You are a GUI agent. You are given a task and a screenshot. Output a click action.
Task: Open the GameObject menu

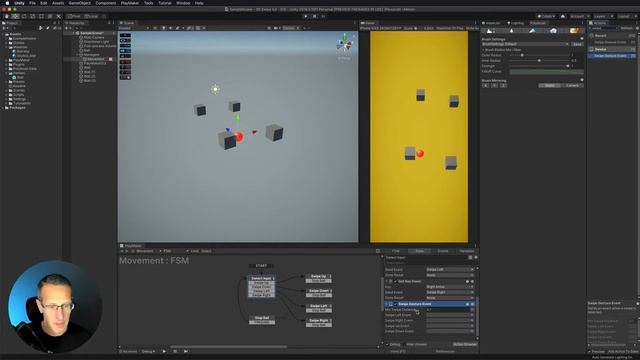(80, 3)
